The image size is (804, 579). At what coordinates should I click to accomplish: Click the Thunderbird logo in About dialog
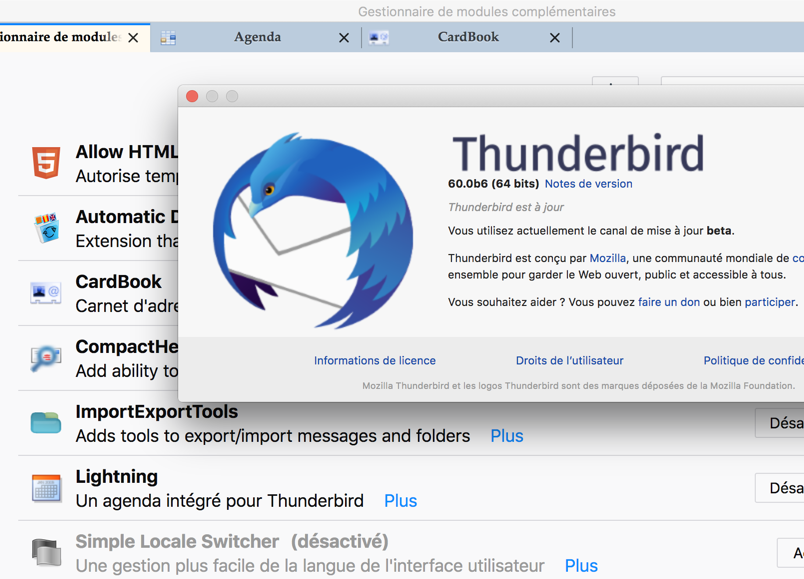tap(313, 230)
